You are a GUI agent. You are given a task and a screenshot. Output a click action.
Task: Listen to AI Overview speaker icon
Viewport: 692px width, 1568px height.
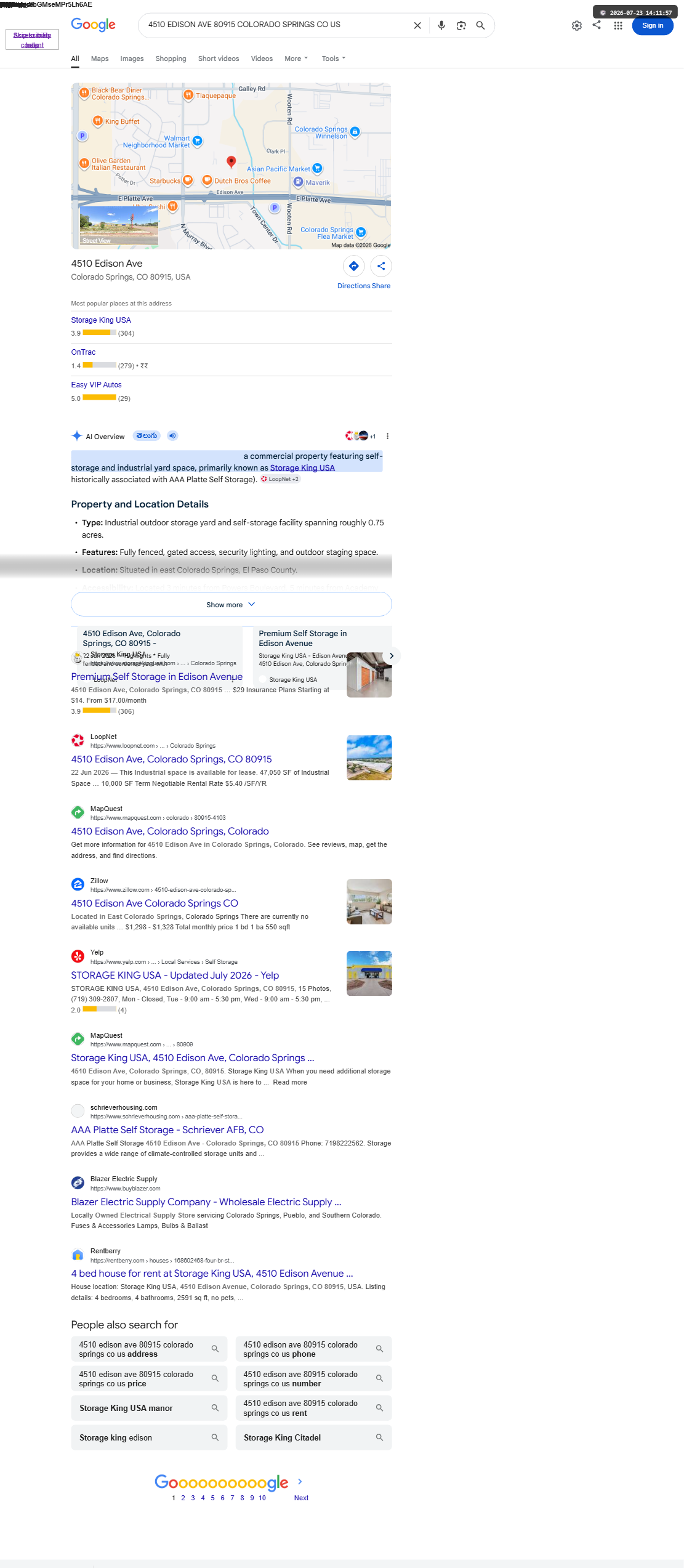[172, 435]
